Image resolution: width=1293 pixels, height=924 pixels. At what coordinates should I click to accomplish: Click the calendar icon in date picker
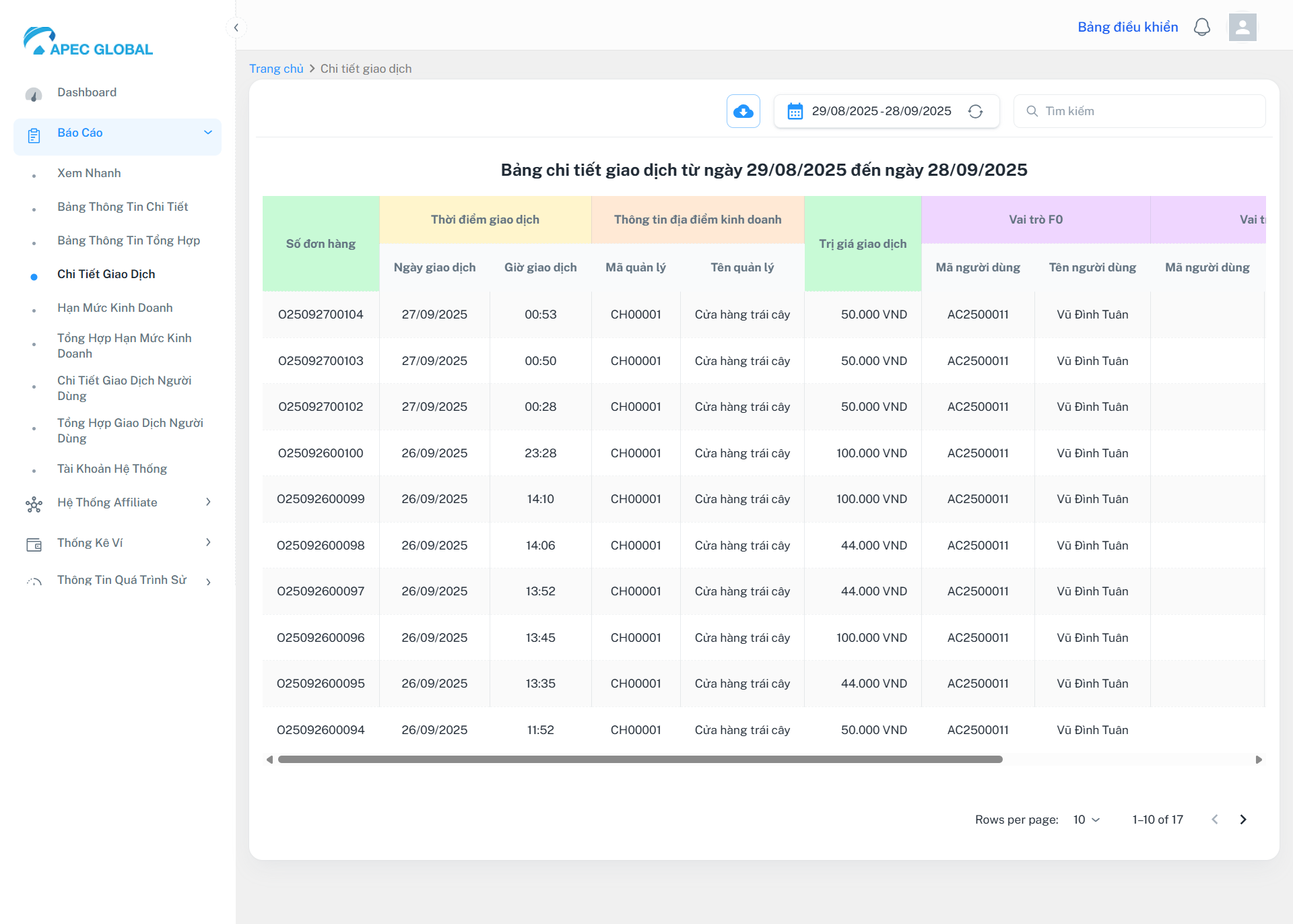point(795,111)
